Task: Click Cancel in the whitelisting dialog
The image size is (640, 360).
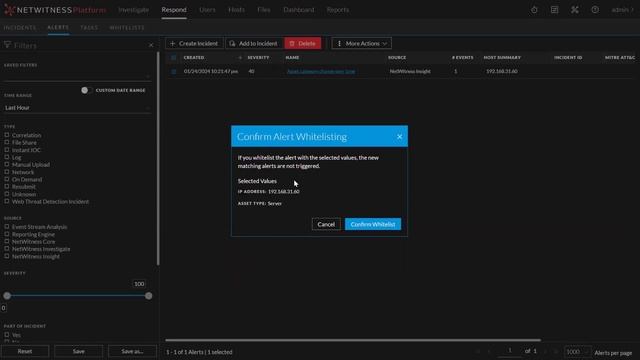Action: (x=326, y=224)
